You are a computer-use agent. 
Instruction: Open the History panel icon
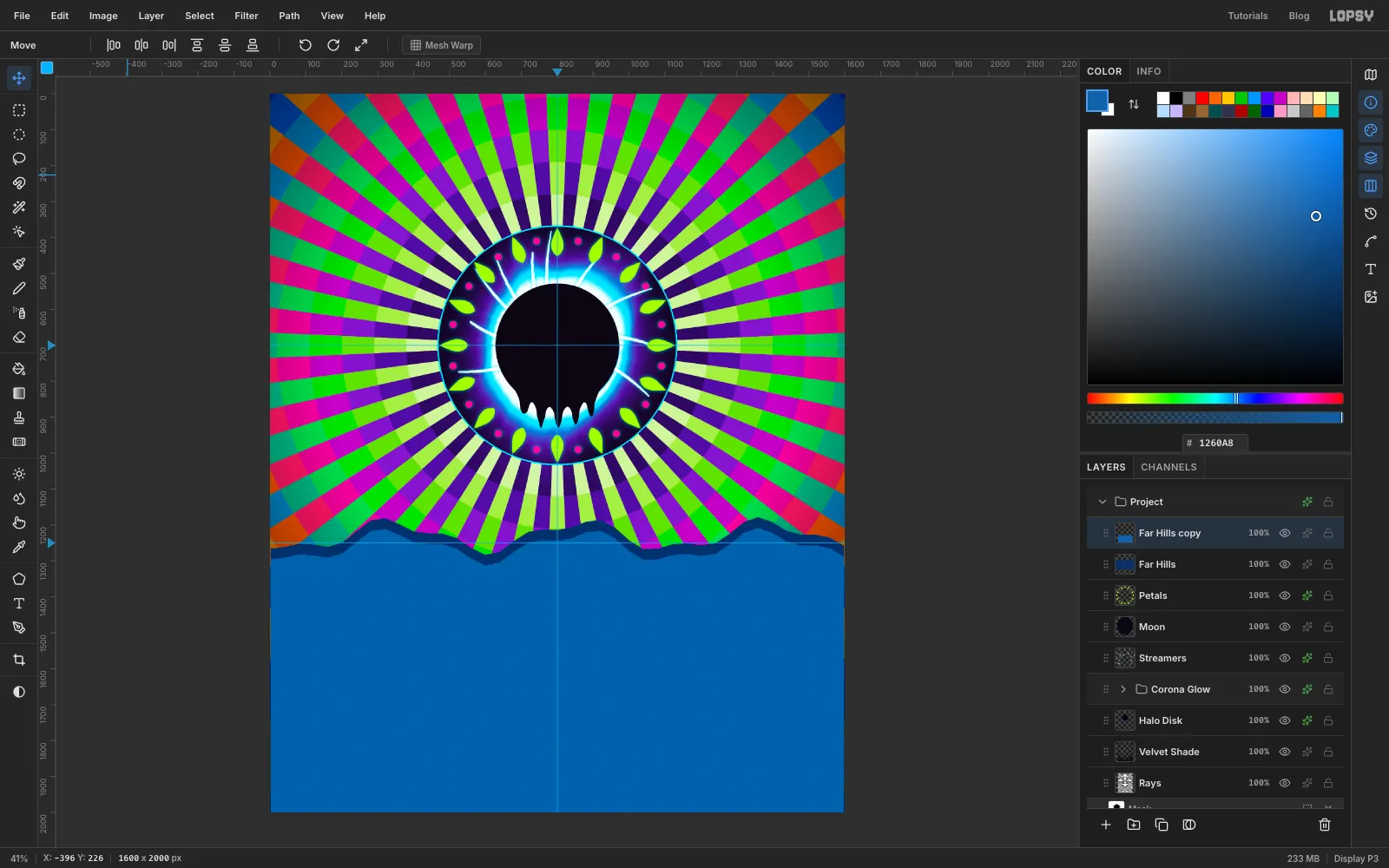pos(1371,214)
